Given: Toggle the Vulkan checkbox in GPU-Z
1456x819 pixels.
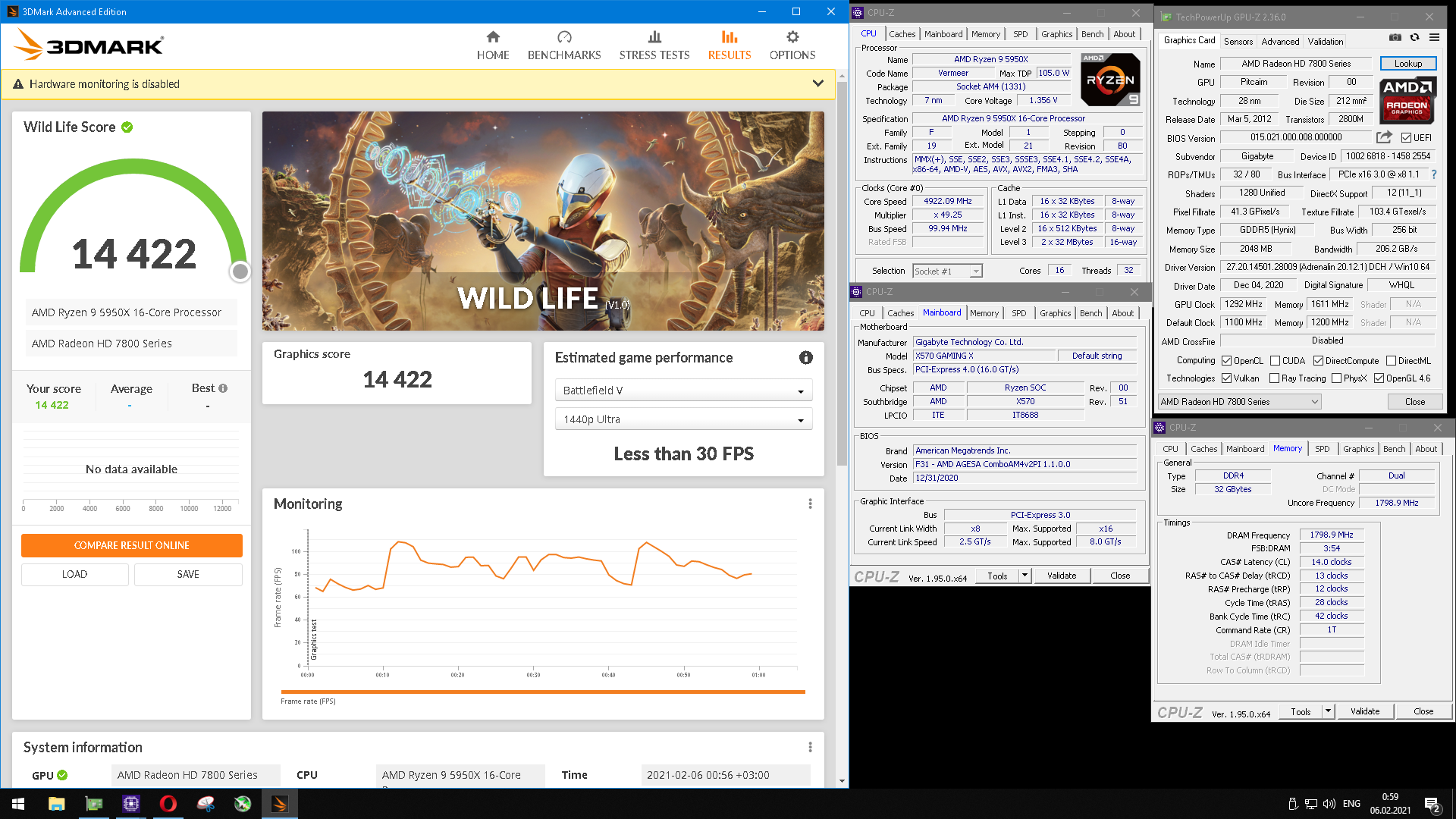Looking at the screenshot, I should pyautogui.click(x=1226, y=378).
